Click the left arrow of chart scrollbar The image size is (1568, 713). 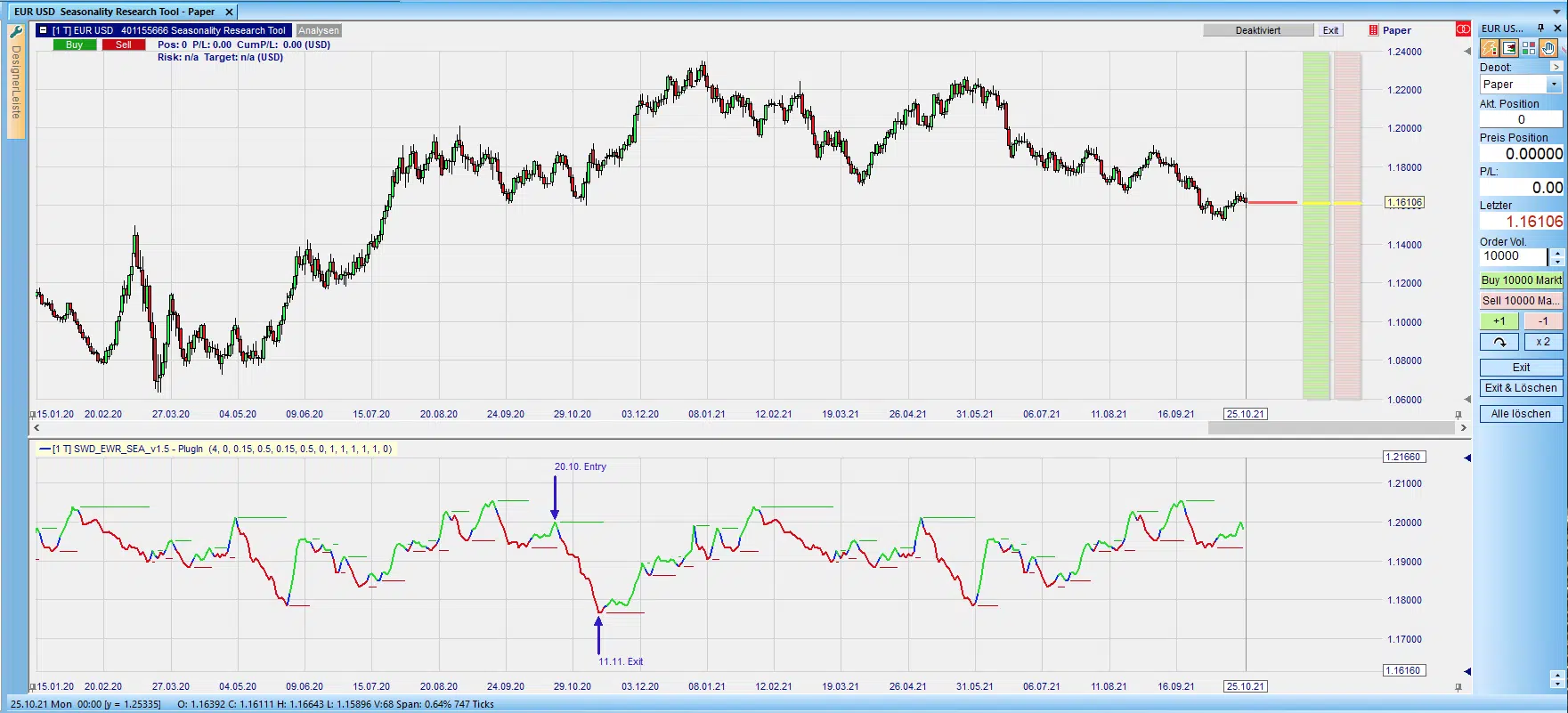click(x=37, y=428)
